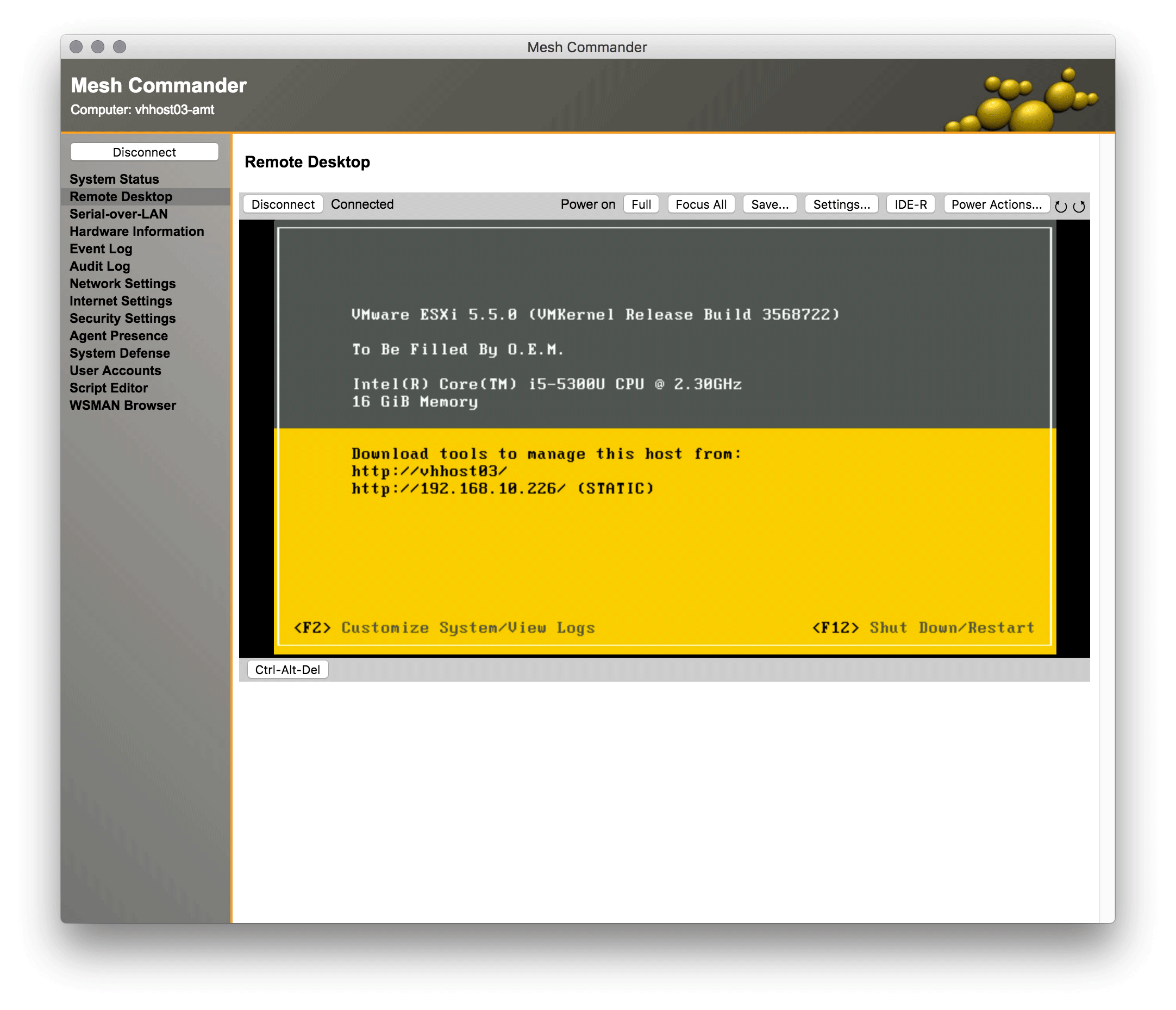
Task: Open the IDE-R redirection dialog
Action: tap(910, 204)
